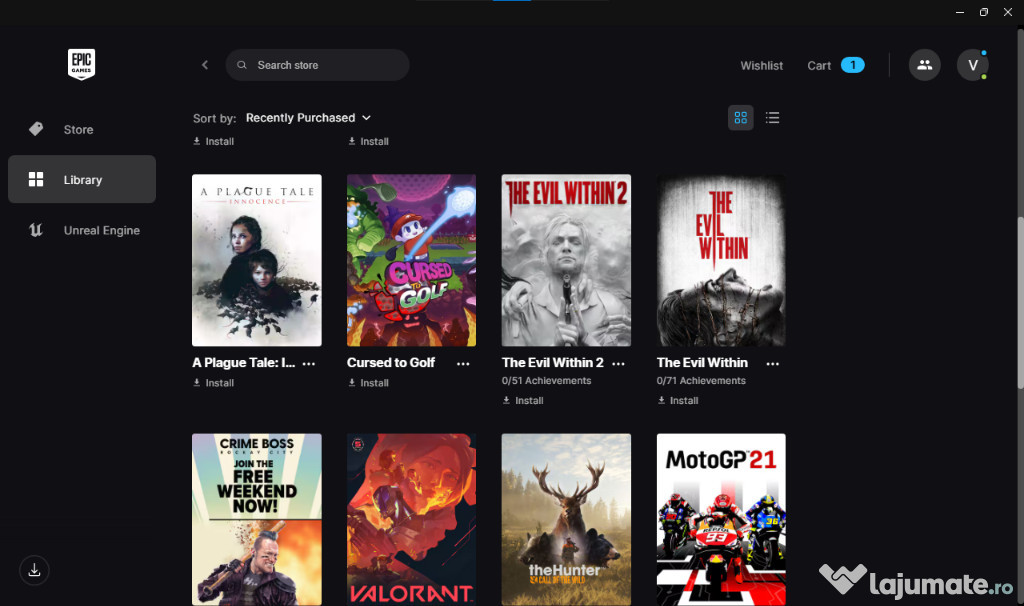Open the Wishlist page
The height and width of the screenshot is (606, 1024).
coord(761,65)
